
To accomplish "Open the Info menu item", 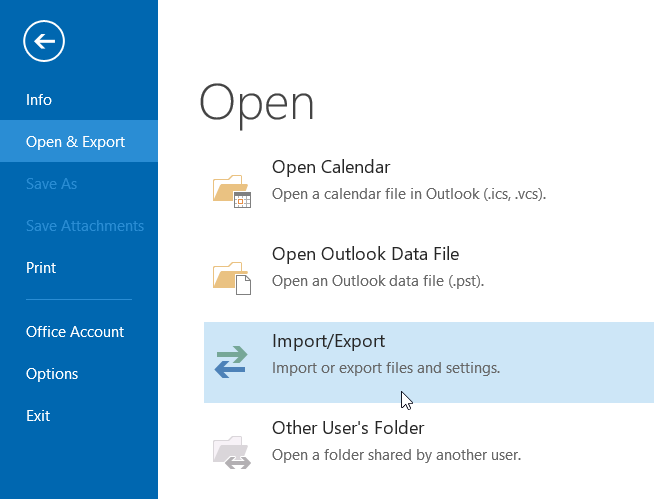I will [x=39, y=100].
